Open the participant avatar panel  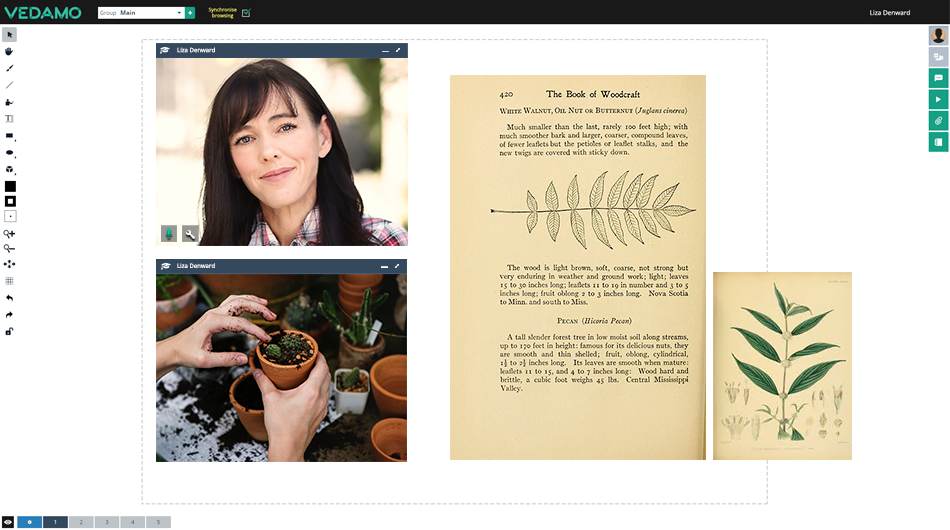point(938,36)
